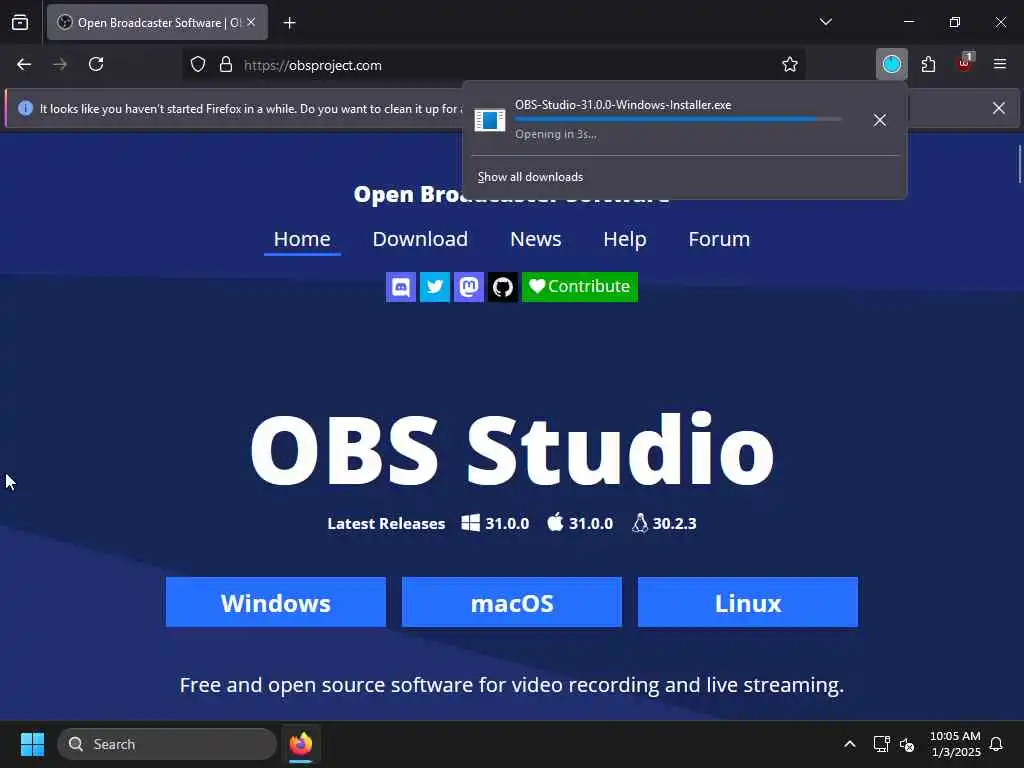Open the Firefox hamburger application menu

coord(1000,64)
